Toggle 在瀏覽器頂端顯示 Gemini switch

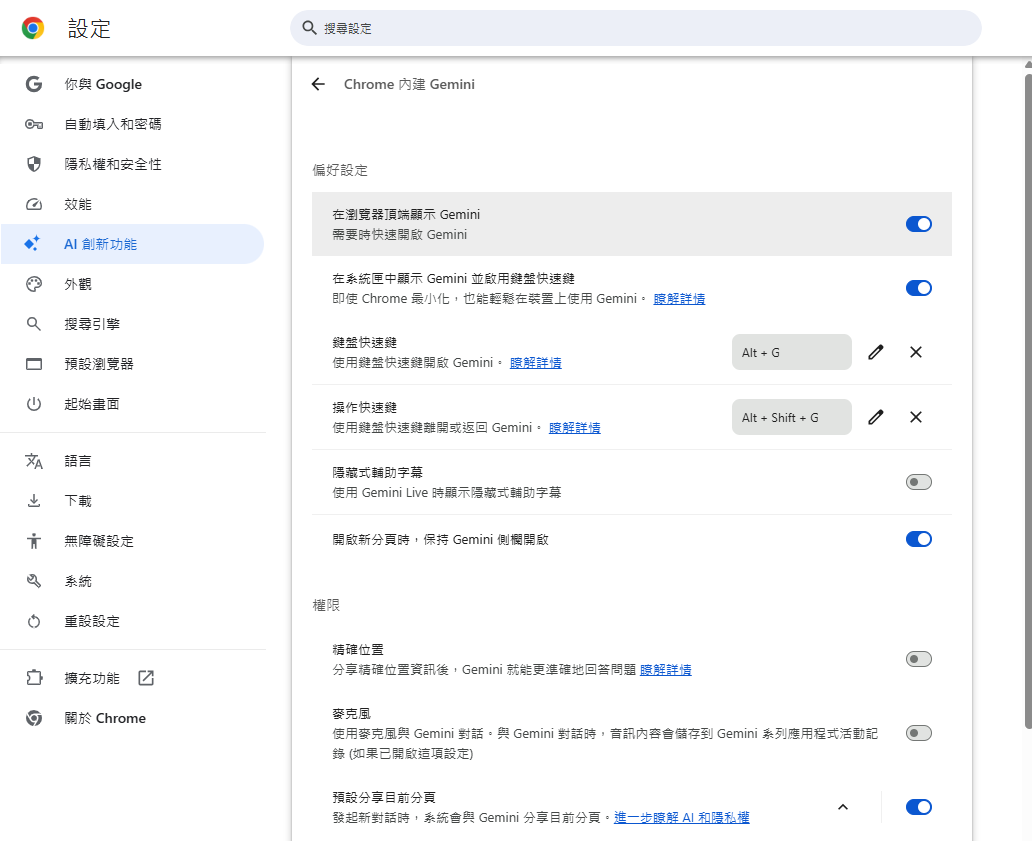pyautogui.click(x=919, y=224)
